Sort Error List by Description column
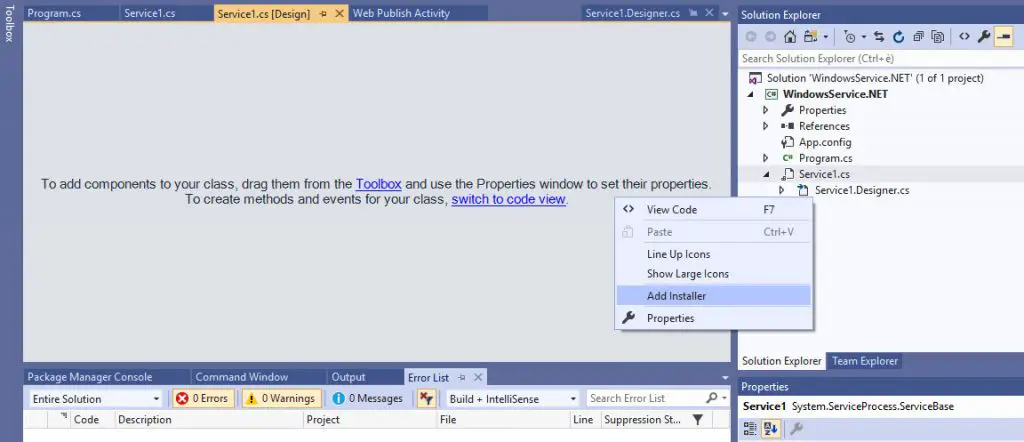The height and width of the screenshot is (442, 1024). point(209,419)
